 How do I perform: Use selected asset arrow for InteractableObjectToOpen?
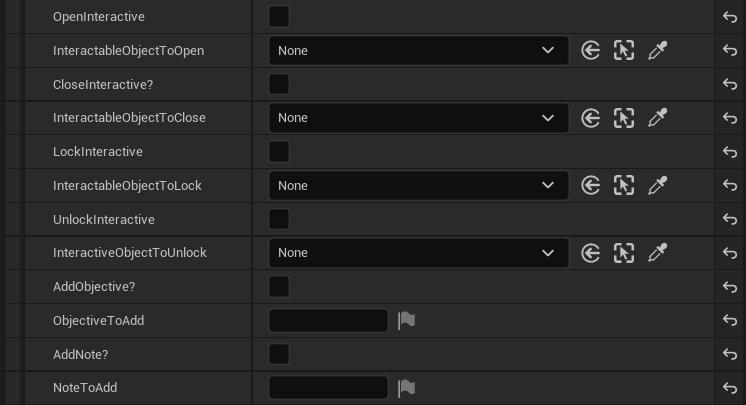(590, 50)
